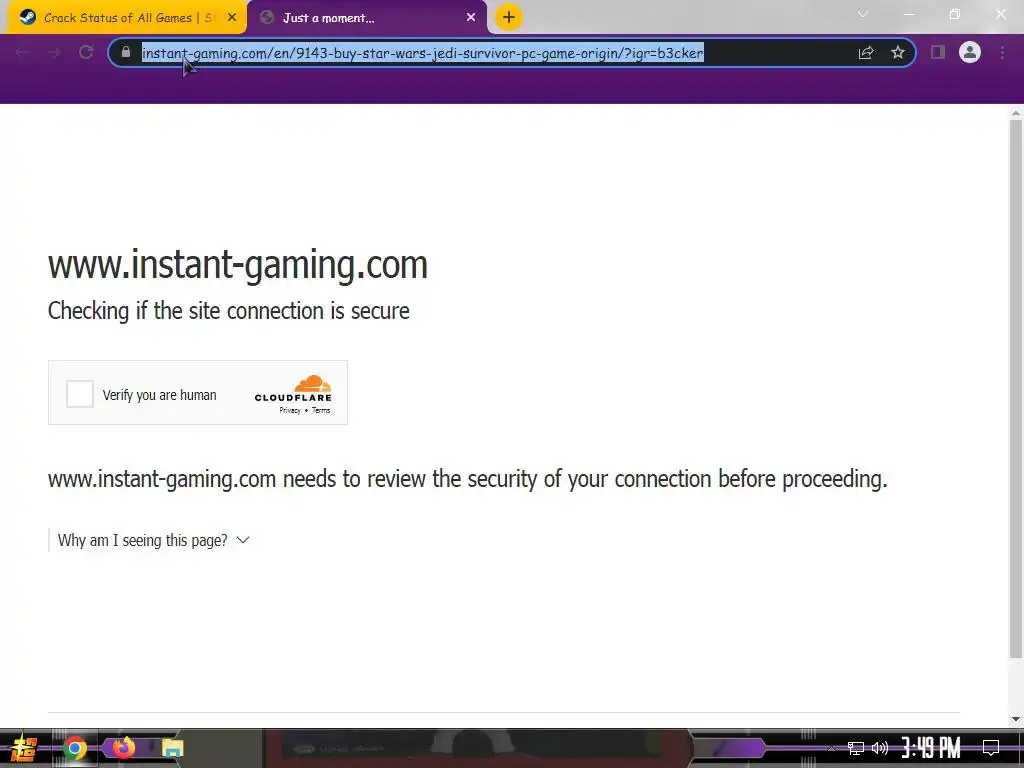Expand Why am I seeing this page

coord(153,541)
